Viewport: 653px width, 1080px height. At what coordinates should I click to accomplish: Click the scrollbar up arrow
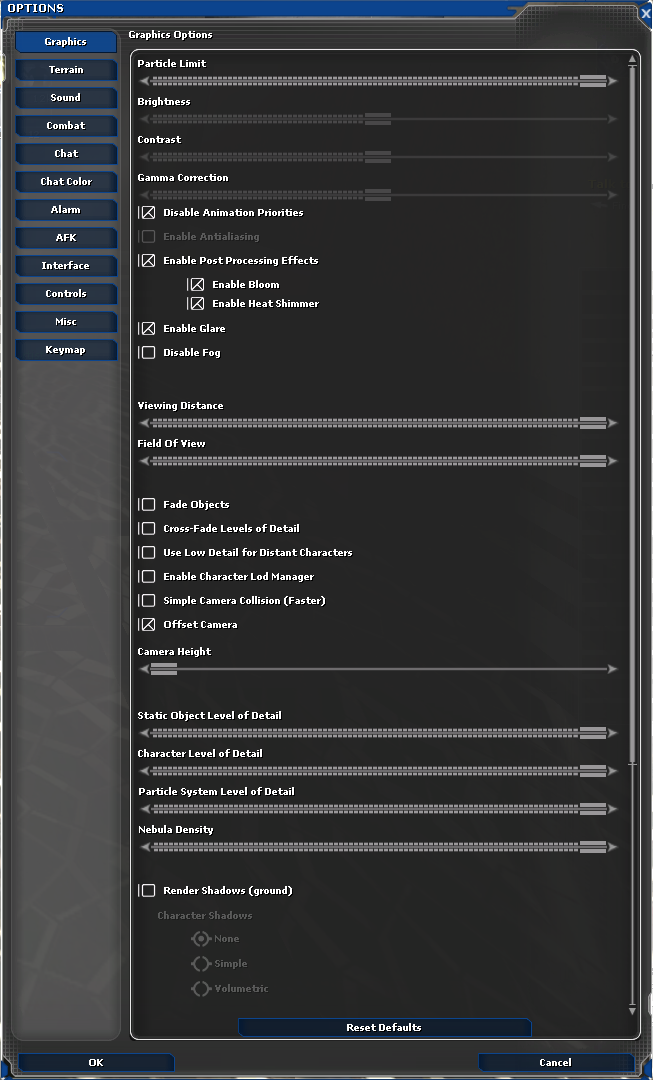632,60
